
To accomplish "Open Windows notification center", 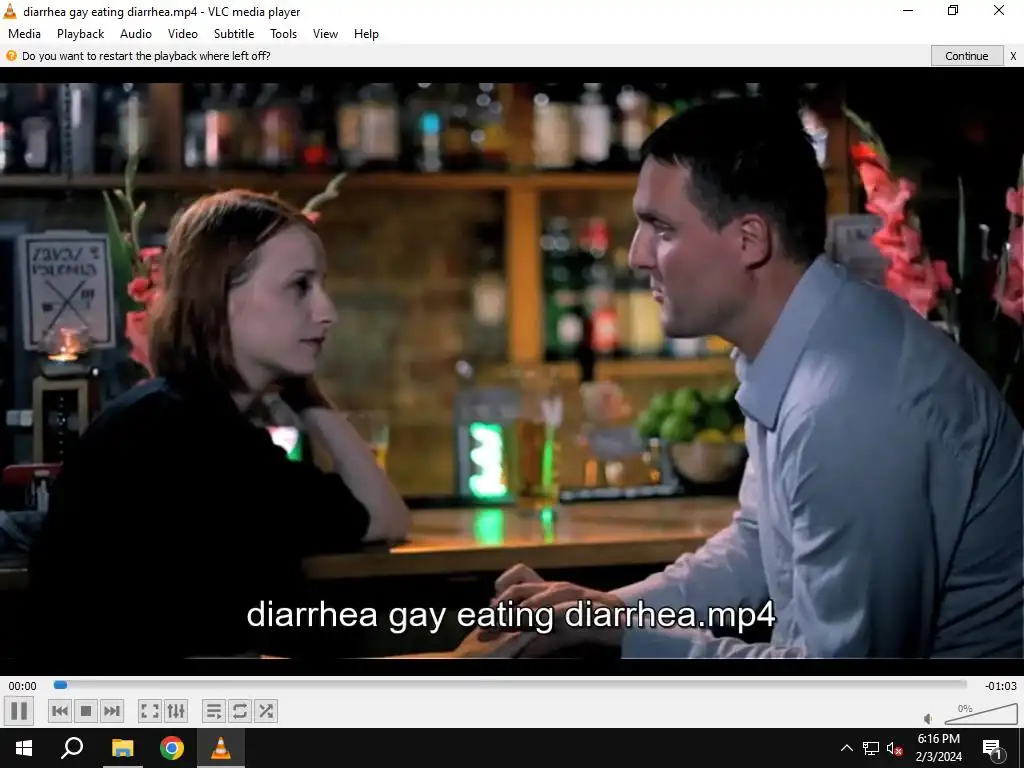I will [x=992, y=748].
